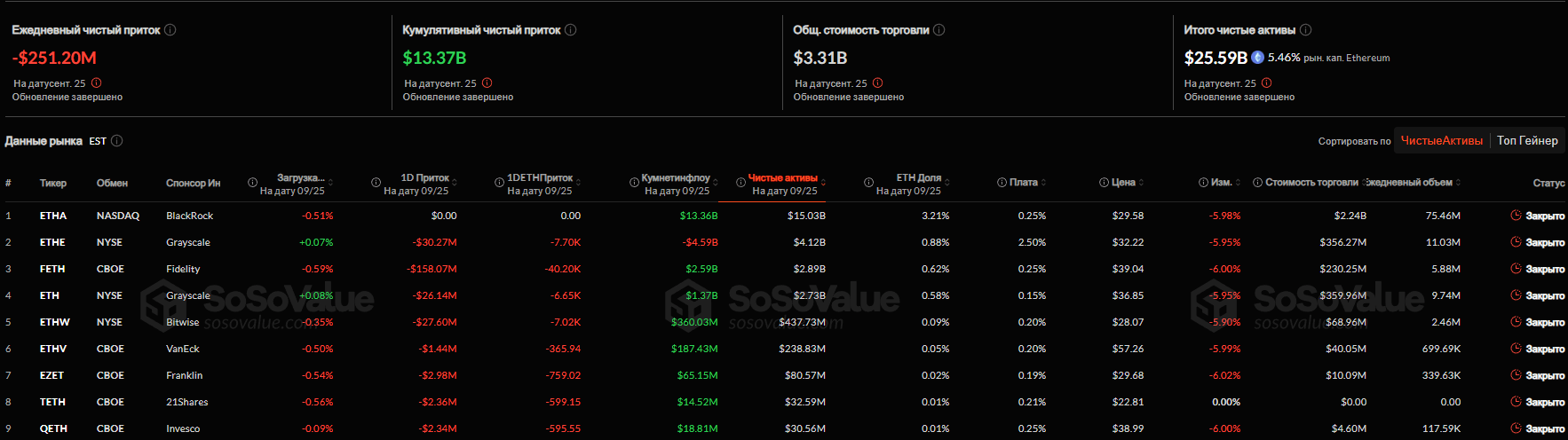Click $13.37B cumulative inflow figure
This screenshot has width=1568, height=440.
tap(434, 58)
